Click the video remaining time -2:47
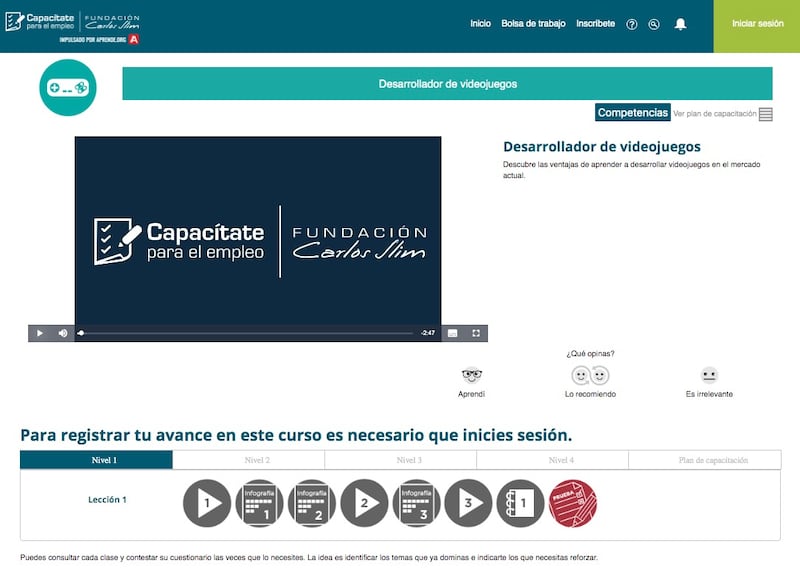 428,333
